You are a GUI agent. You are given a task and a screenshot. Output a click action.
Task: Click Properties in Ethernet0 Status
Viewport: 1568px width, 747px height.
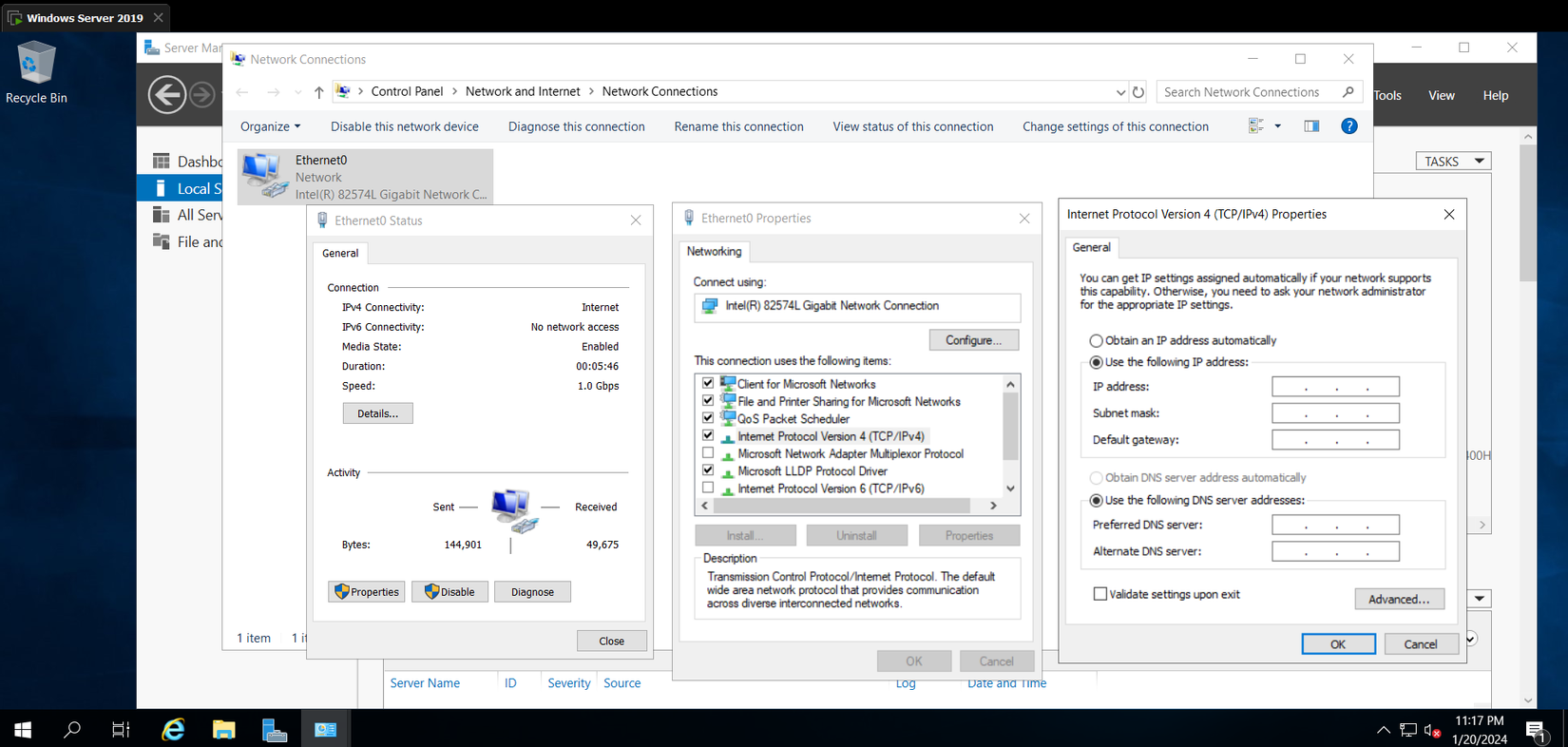click(367, 592)
